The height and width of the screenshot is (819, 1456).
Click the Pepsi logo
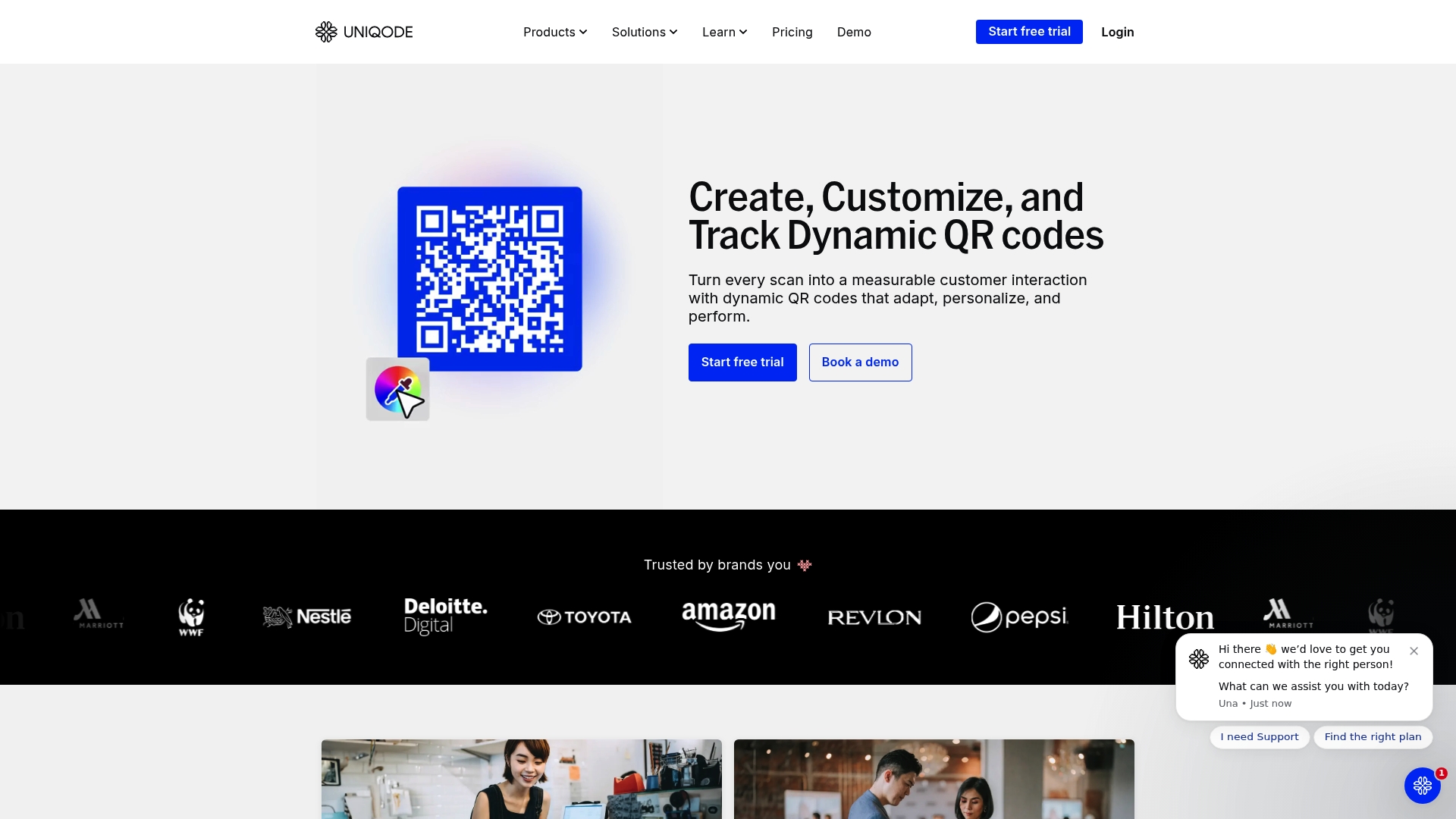(1020, 617)
